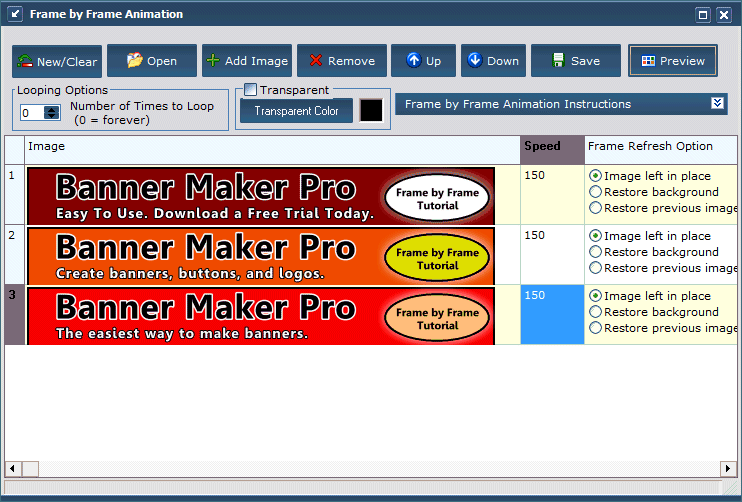Click the Add Image button
The image size is (742, 502).
click(247, 61)
